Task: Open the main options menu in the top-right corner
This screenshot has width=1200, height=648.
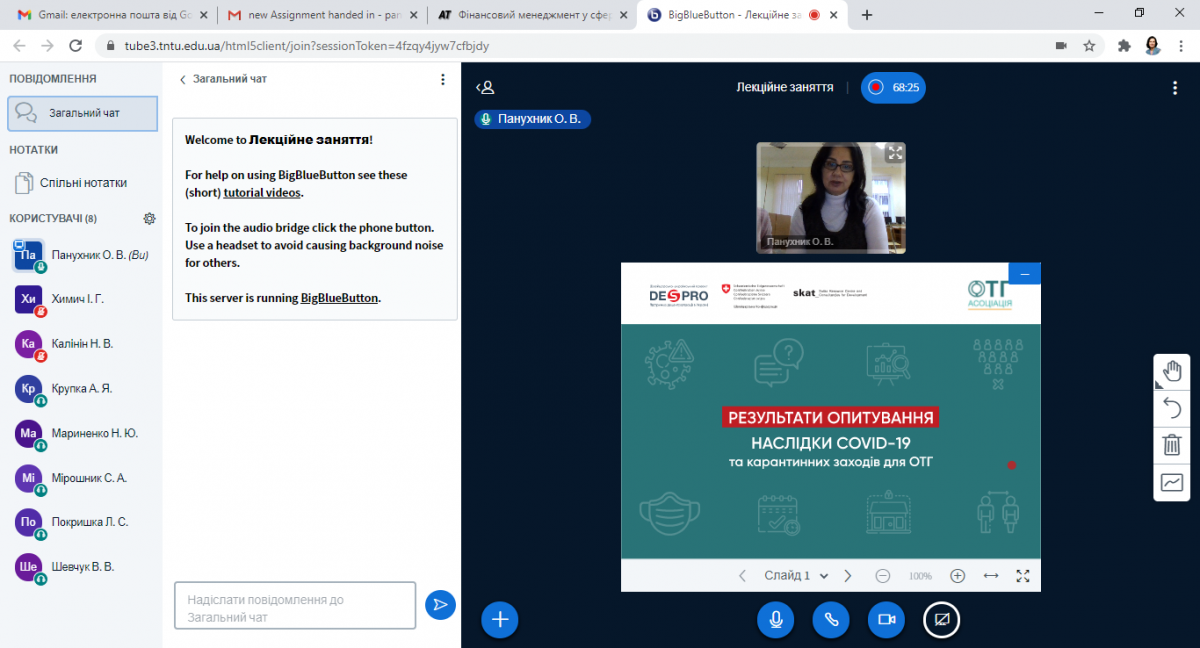Action: click(x=1175, y=88)
